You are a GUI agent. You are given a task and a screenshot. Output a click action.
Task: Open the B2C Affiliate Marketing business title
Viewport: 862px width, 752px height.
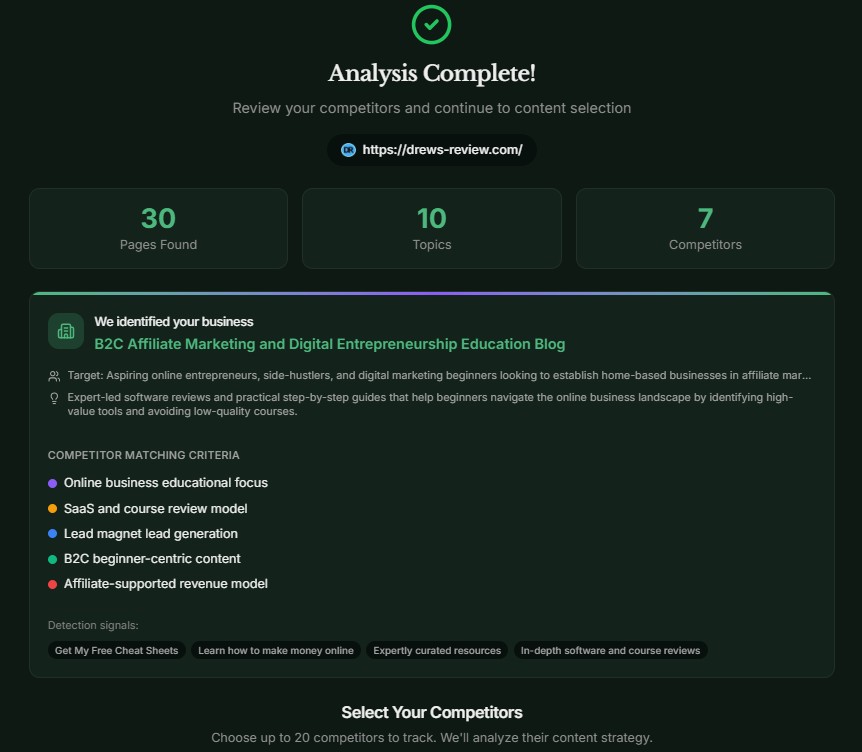330,344
